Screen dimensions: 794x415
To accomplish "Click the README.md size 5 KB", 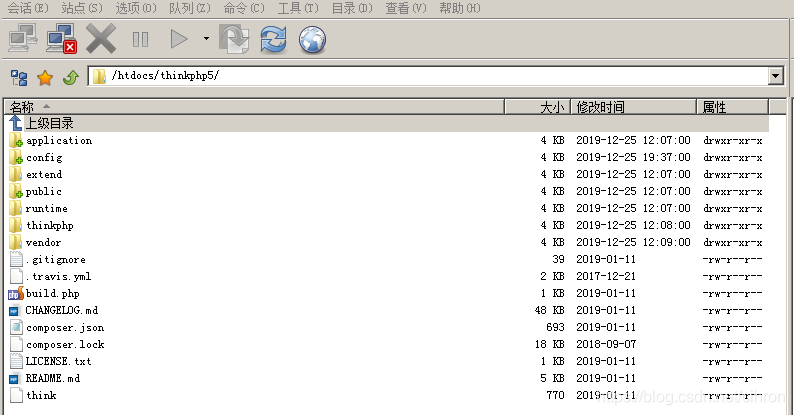I will point(552,378).
